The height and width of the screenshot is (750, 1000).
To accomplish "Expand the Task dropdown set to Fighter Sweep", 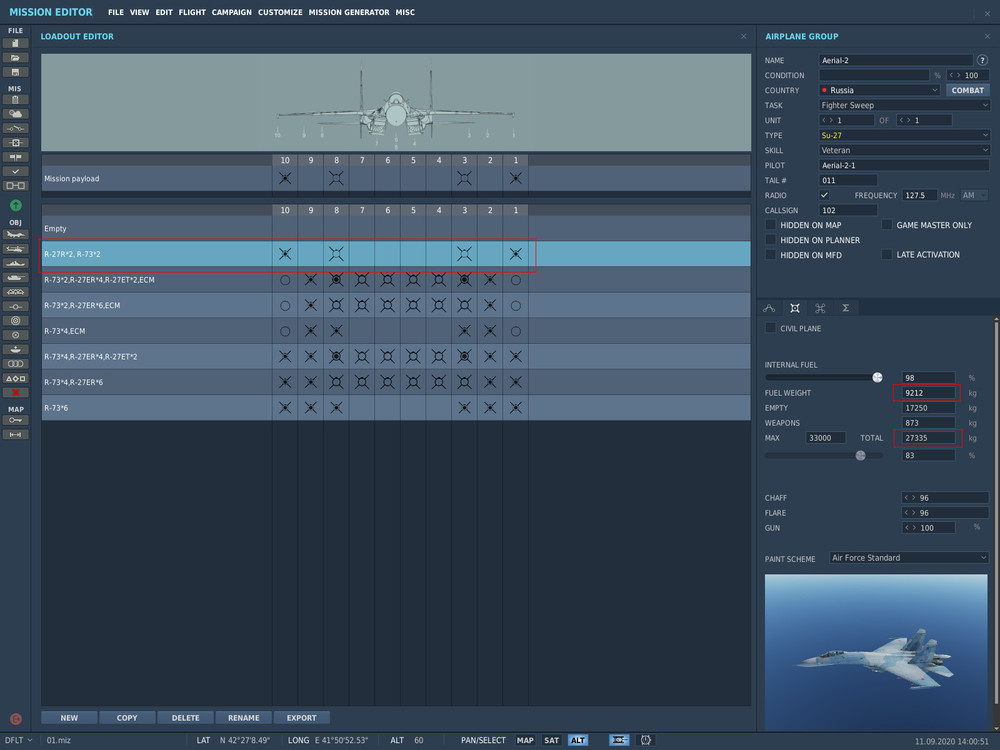I will [x=904, y=105].
